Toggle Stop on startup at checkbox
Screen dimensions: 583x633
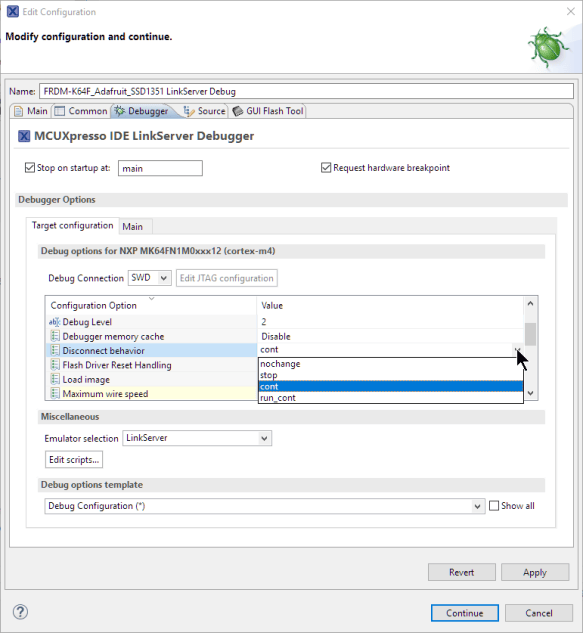[x=30, y=168]
